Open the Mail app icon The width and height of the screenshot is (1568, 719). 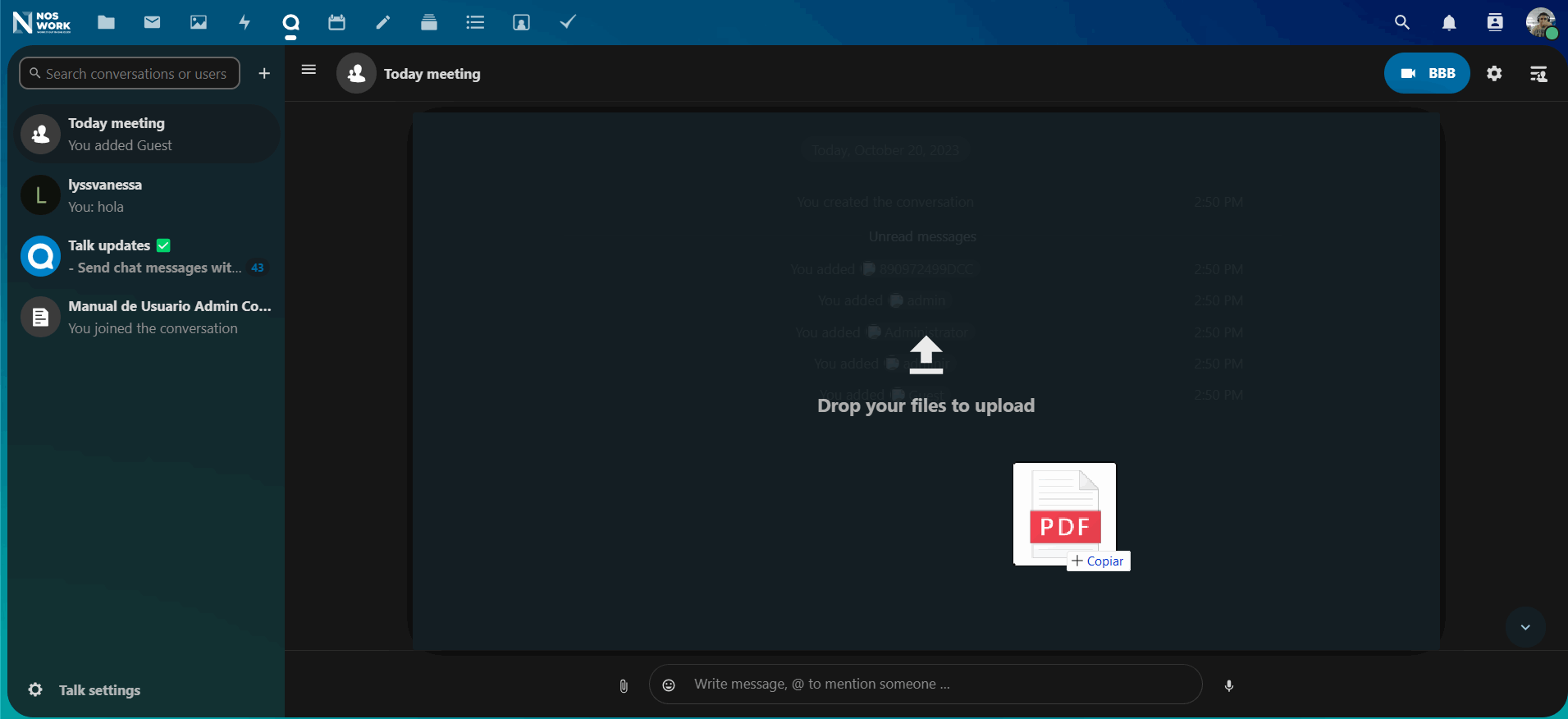152,22
